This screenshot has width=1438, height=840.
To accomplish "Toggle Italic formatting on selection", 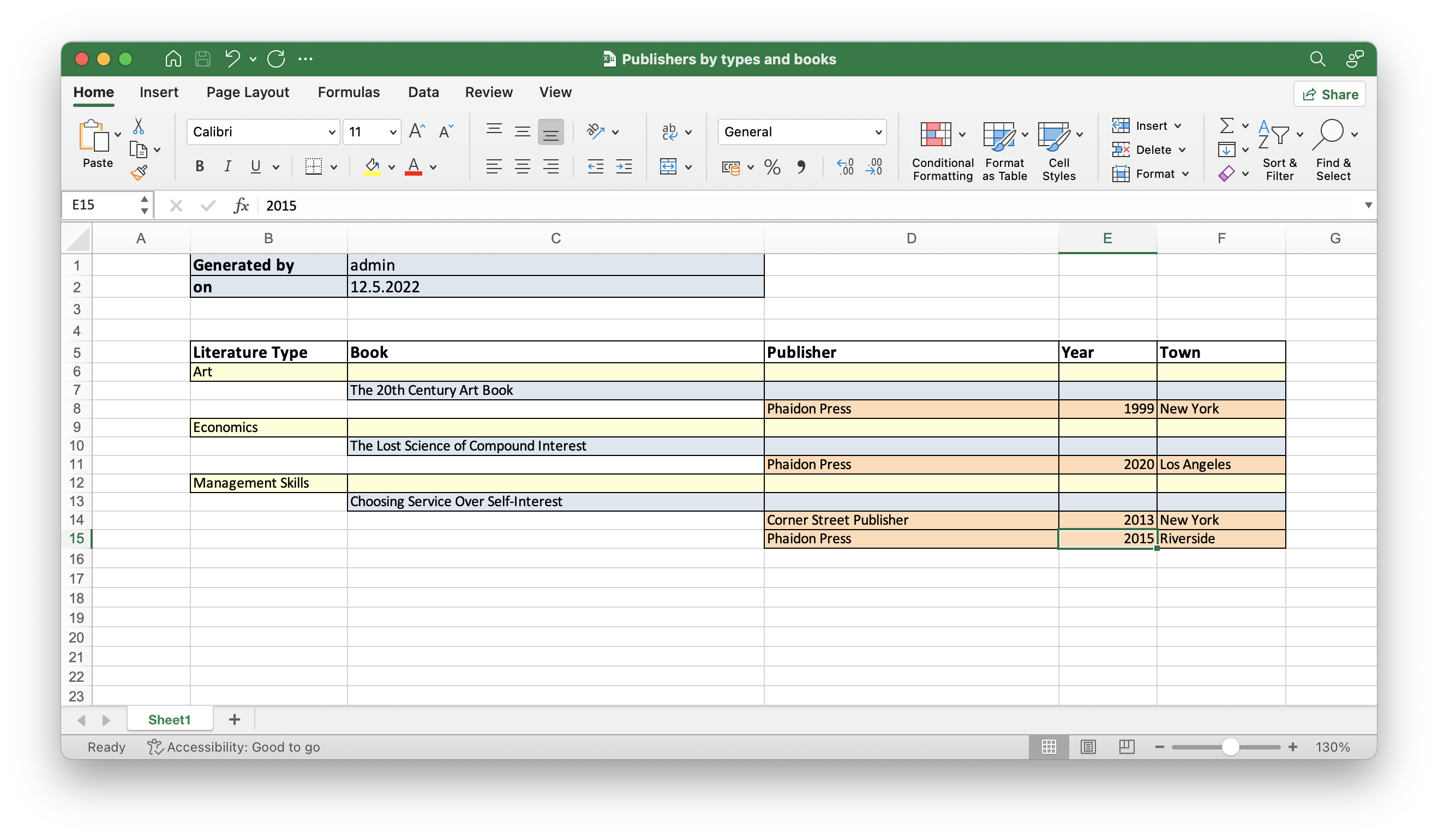I will tap(226, 165).
